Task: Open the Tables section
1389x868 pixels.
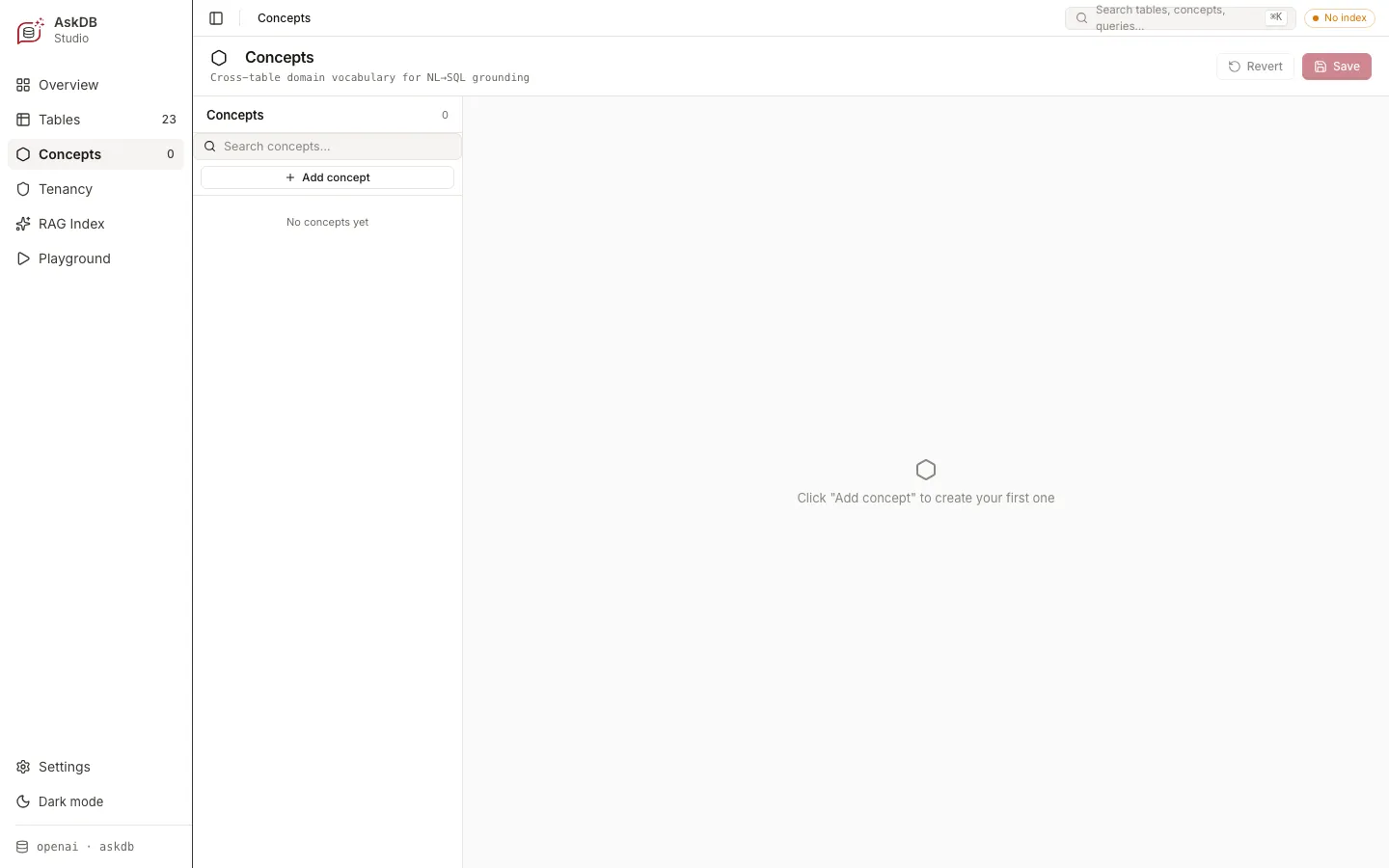Action: point(95,120)
